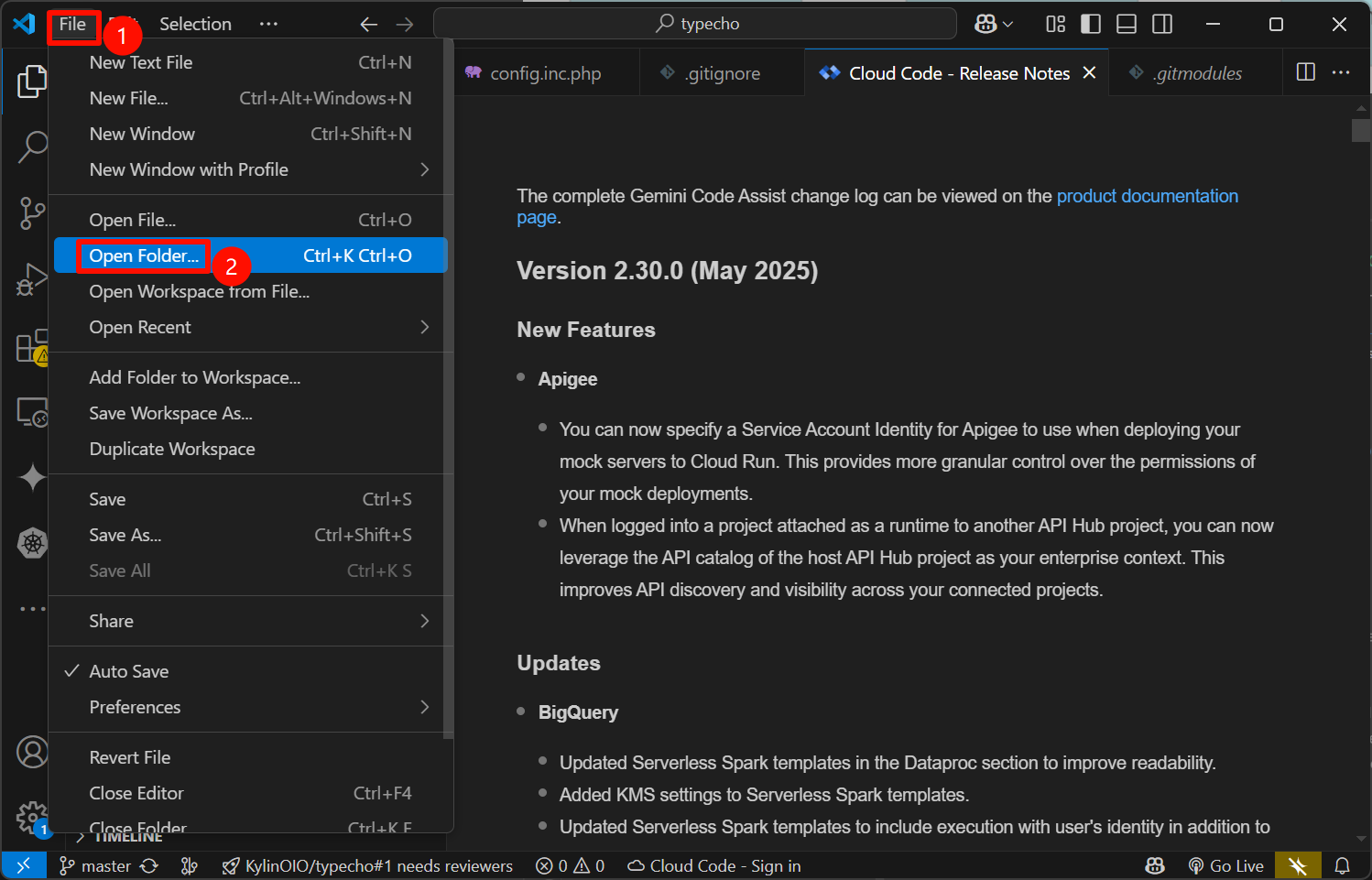This screenshot has height=880, width=1372.
Task: Switch to the config.inc.php tab
Action: [x=545, y=73]
